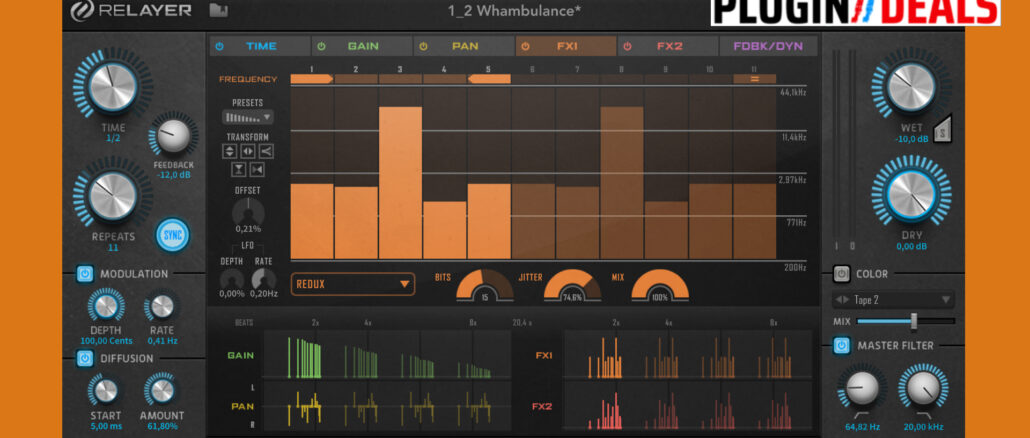1030x438 pixels.
Task: Click the GAIN overview graph
Action: click(x=388, y=355)
